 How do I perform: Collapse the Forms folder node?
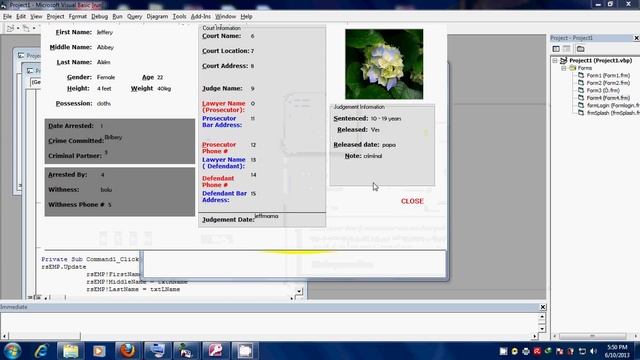coord(563,68)
